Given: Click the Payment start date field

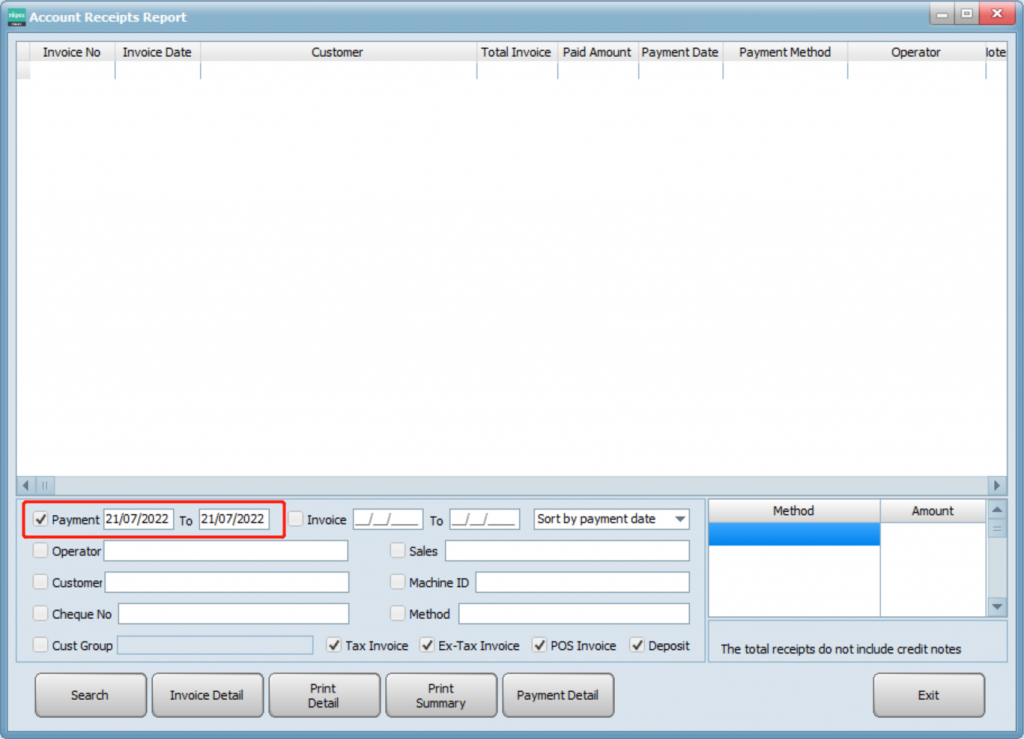Looking at the screenshot, I should click(x=138, y=519).
